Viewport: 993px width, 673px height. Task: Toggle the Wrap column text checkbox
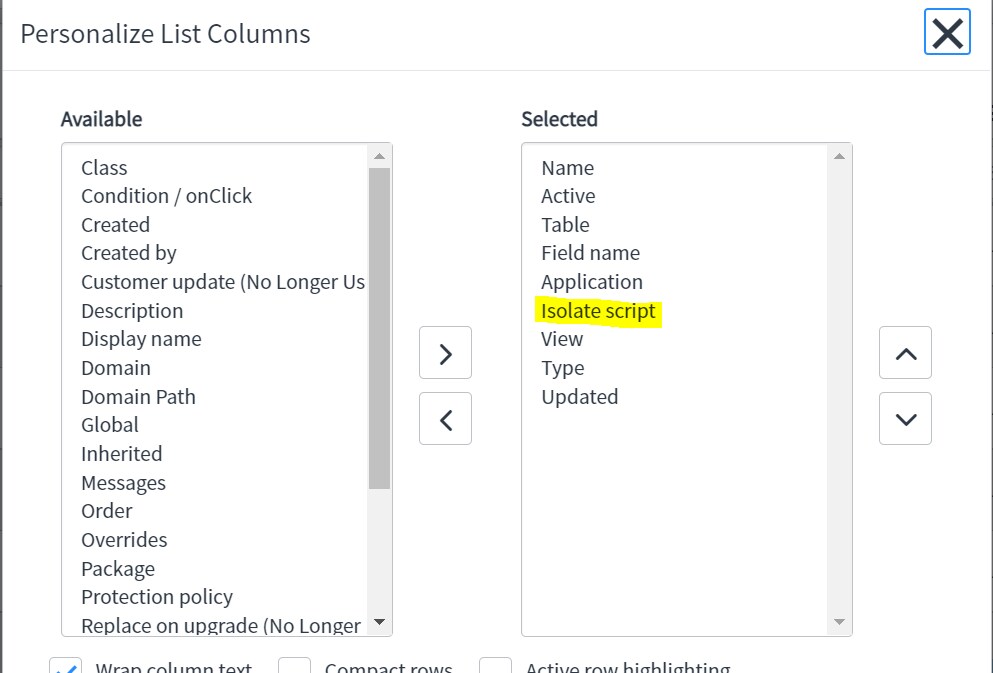(x=66, y=665)
